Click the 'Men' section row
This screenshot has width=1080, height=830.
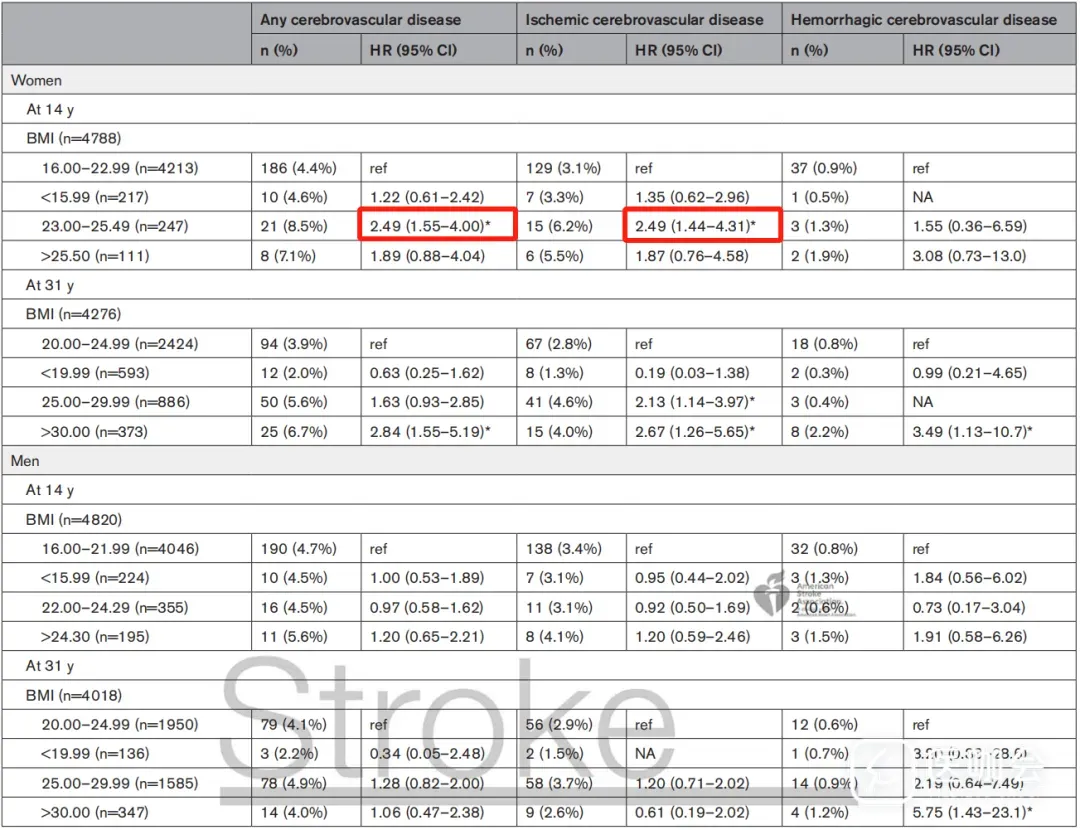point(26,461)
